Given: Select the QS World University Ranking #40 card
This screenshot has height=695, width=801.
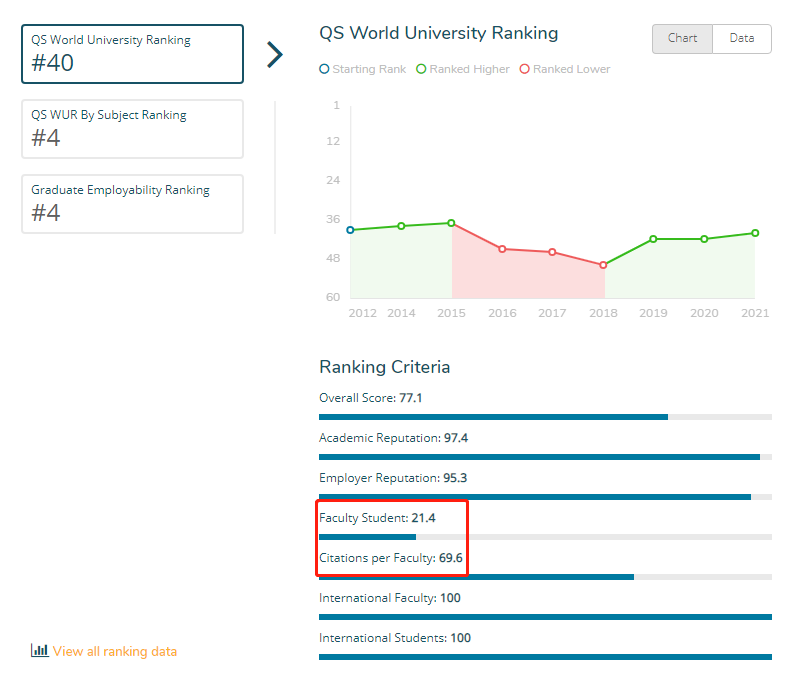Looking at the screenshot, I should pos(132,54).
